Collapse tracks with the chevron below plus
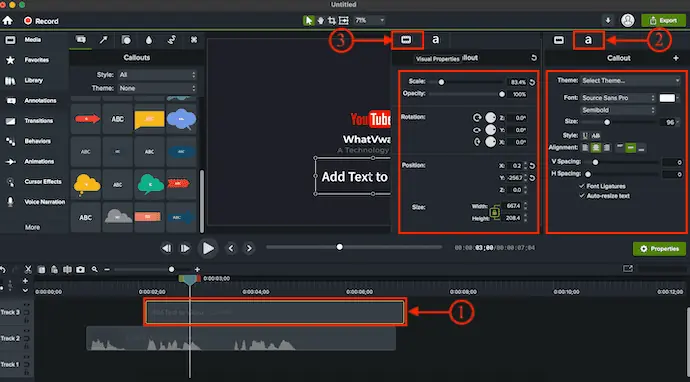 (x=25, y=290)
